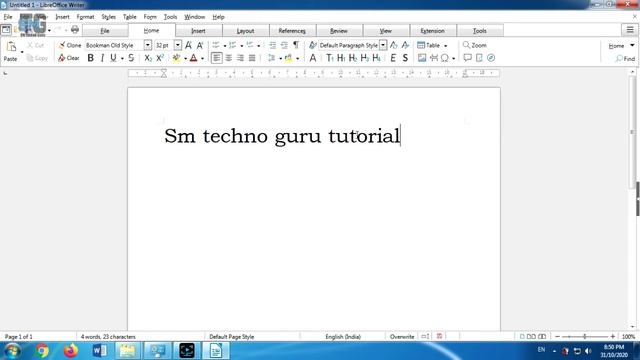Image resolution: width=640 pixels, height=360 pixels.
Task: Adjust the zoom slider in status bar
Action: coord(585,337)
